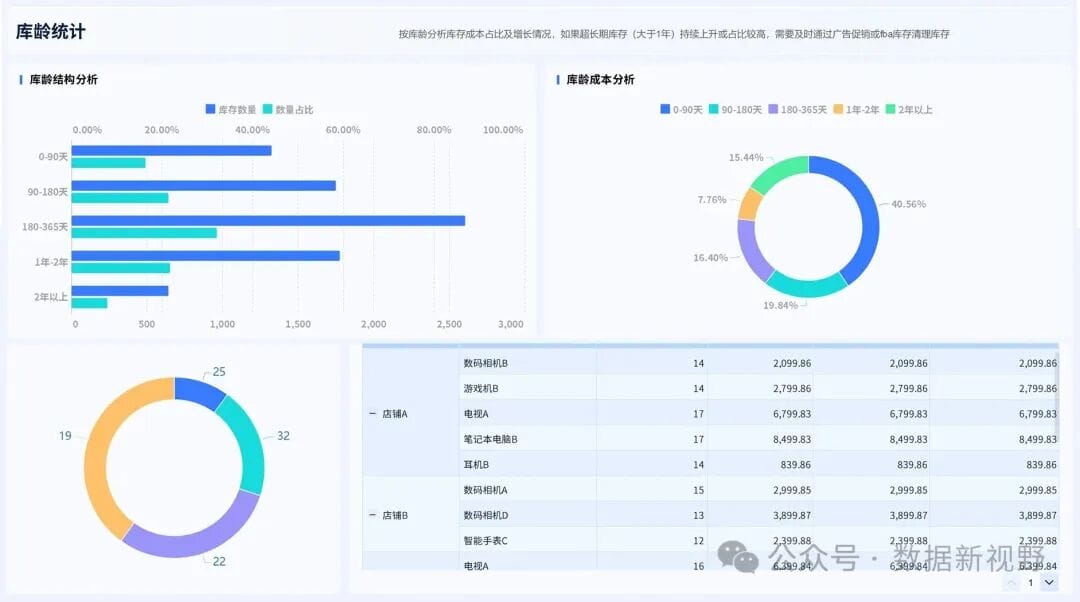Select the blue 库存数量 bar for 2年以上
This screenshot has width=1080, height=602.
click(120, 291)
